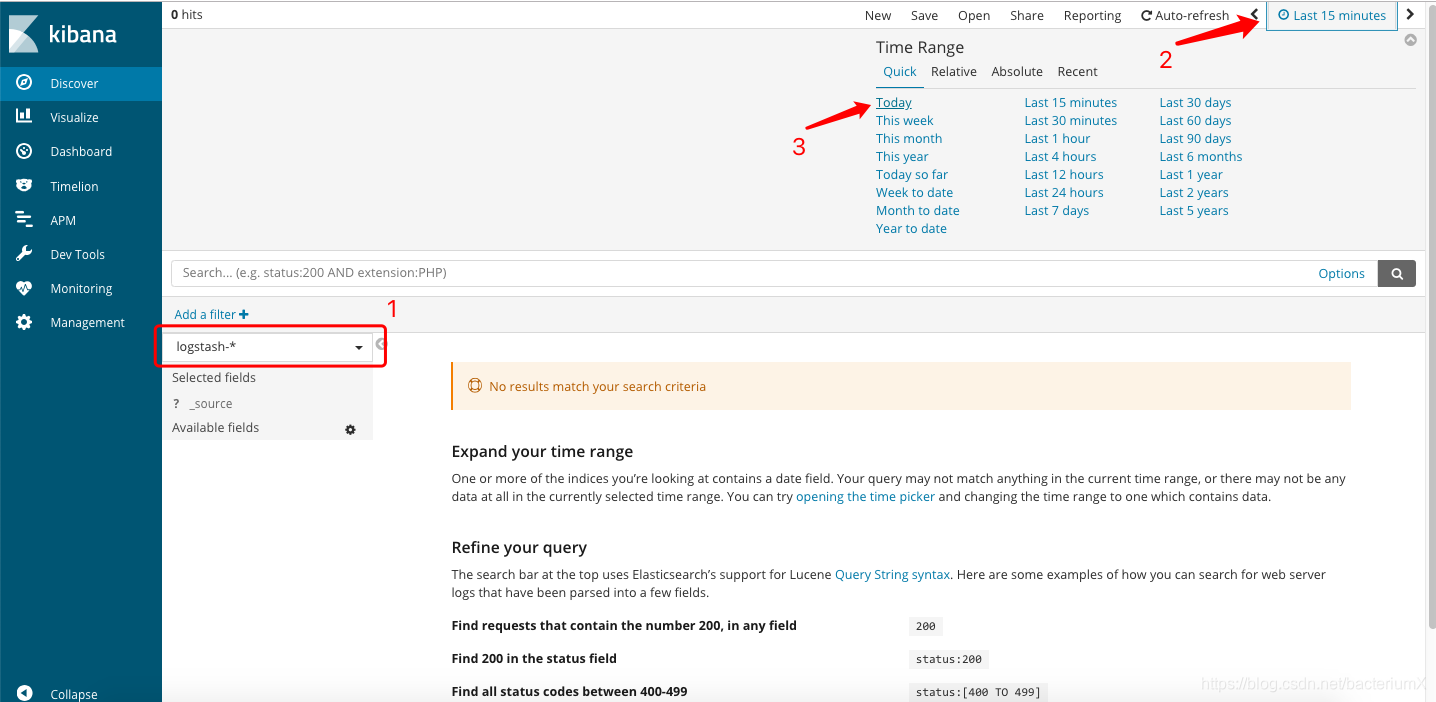Viewport: 1436px width, 702px height.
Task: Click Share in the top menu
Action: click(1027, 15)
